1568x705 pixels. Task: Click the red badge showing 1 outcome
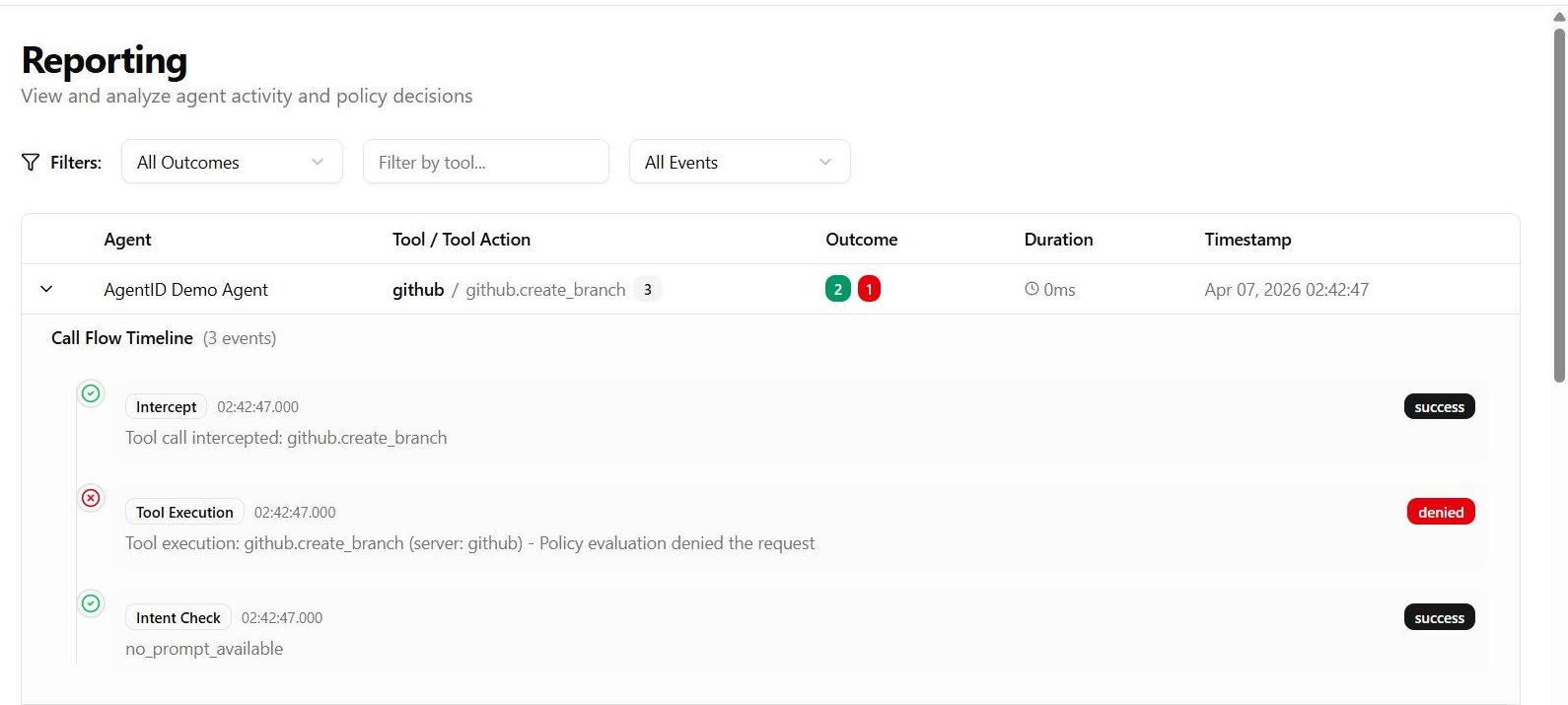pyautogui.click(x=869, y=289)
